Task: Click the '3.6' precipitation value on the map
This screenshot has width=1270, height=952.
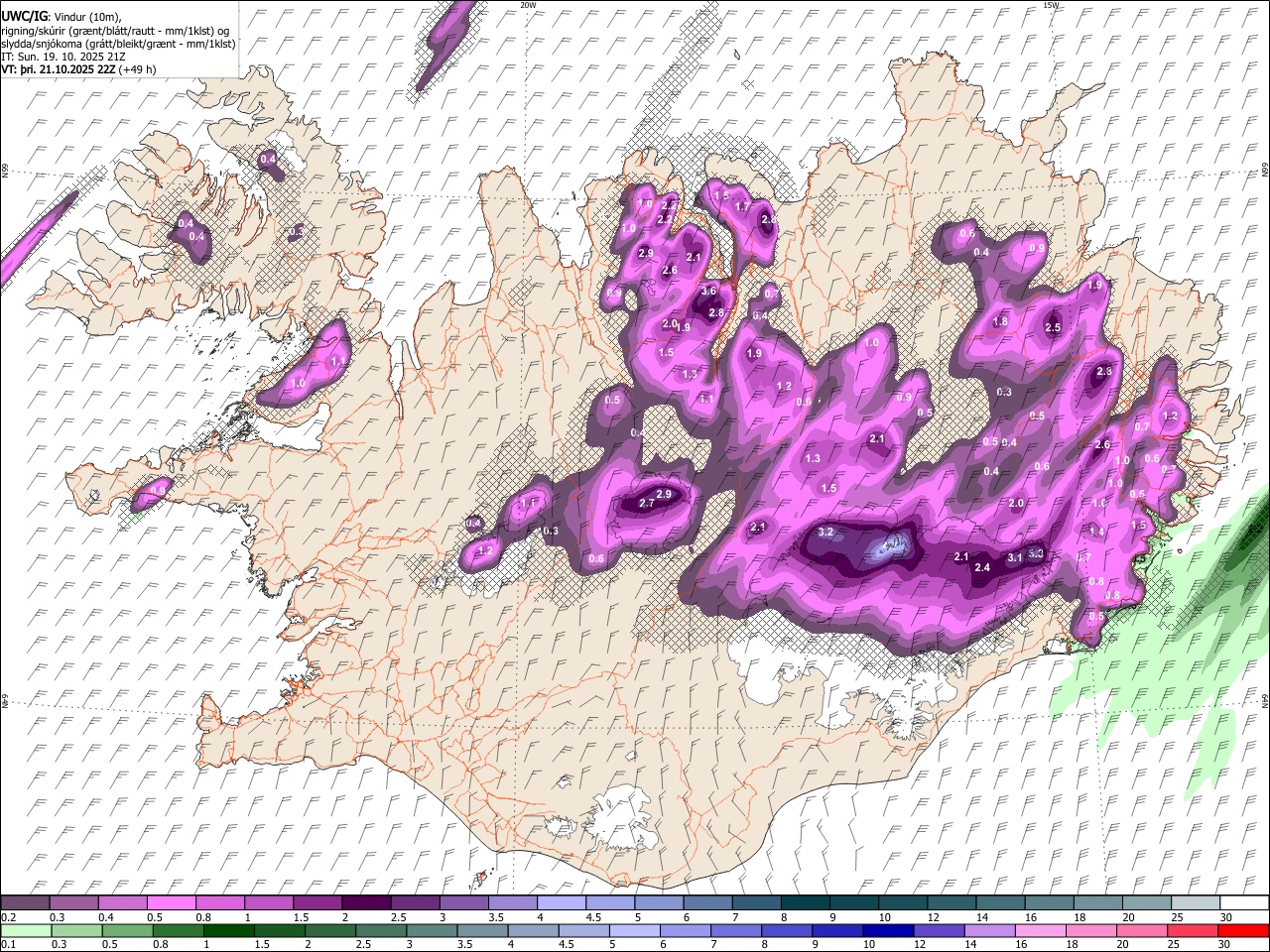Action: 708,292
